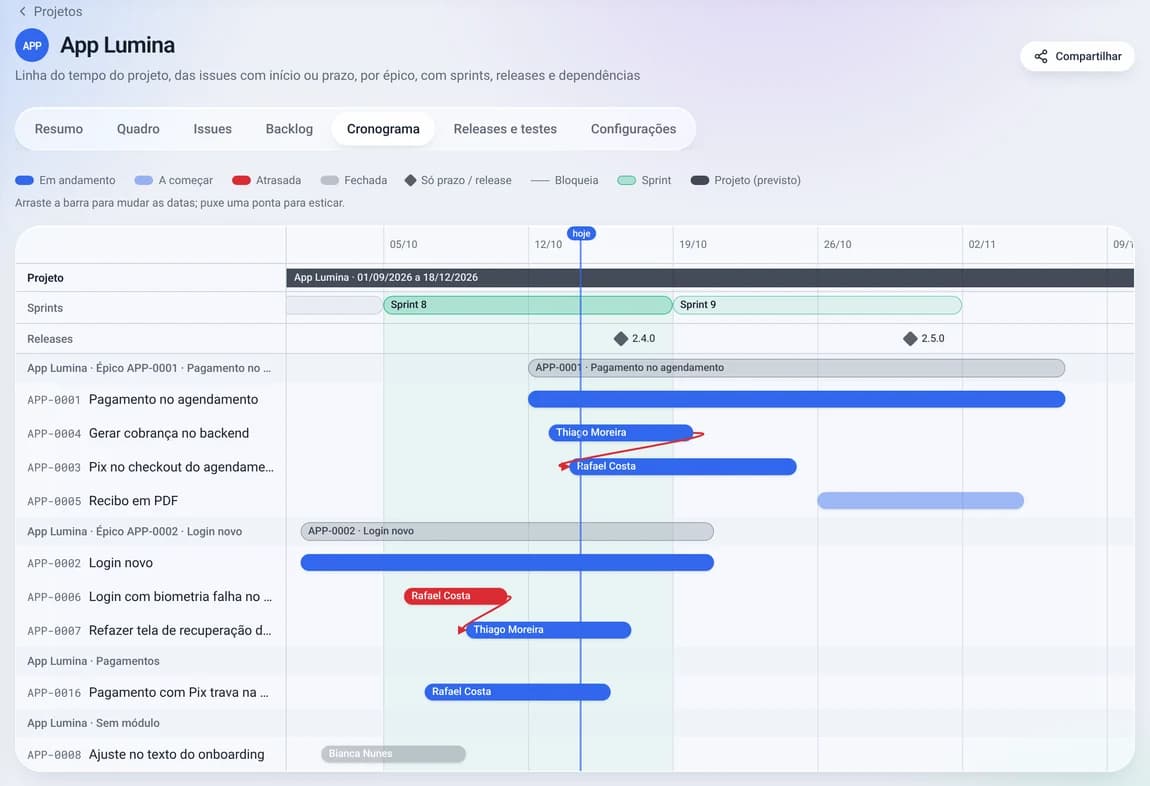Open issue APP-0006 Login com biometria
Screen dimensions: 1150x786
(150, 597)
